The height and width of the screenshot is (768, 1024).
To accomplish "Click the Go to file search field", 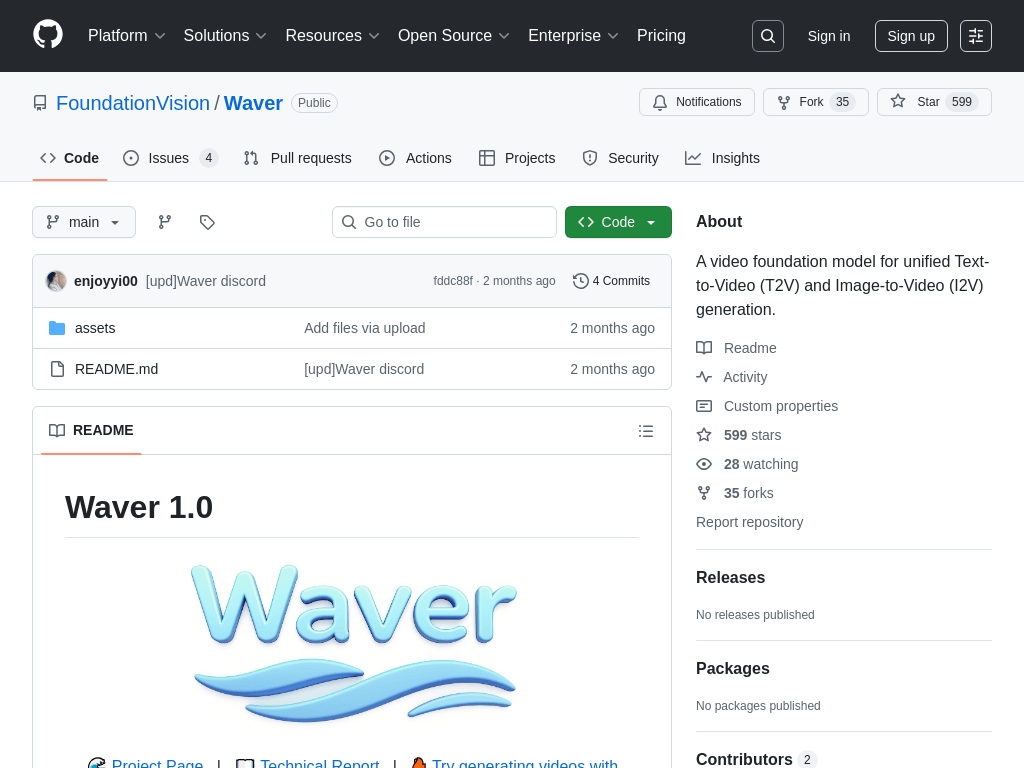I will point(444,222).
